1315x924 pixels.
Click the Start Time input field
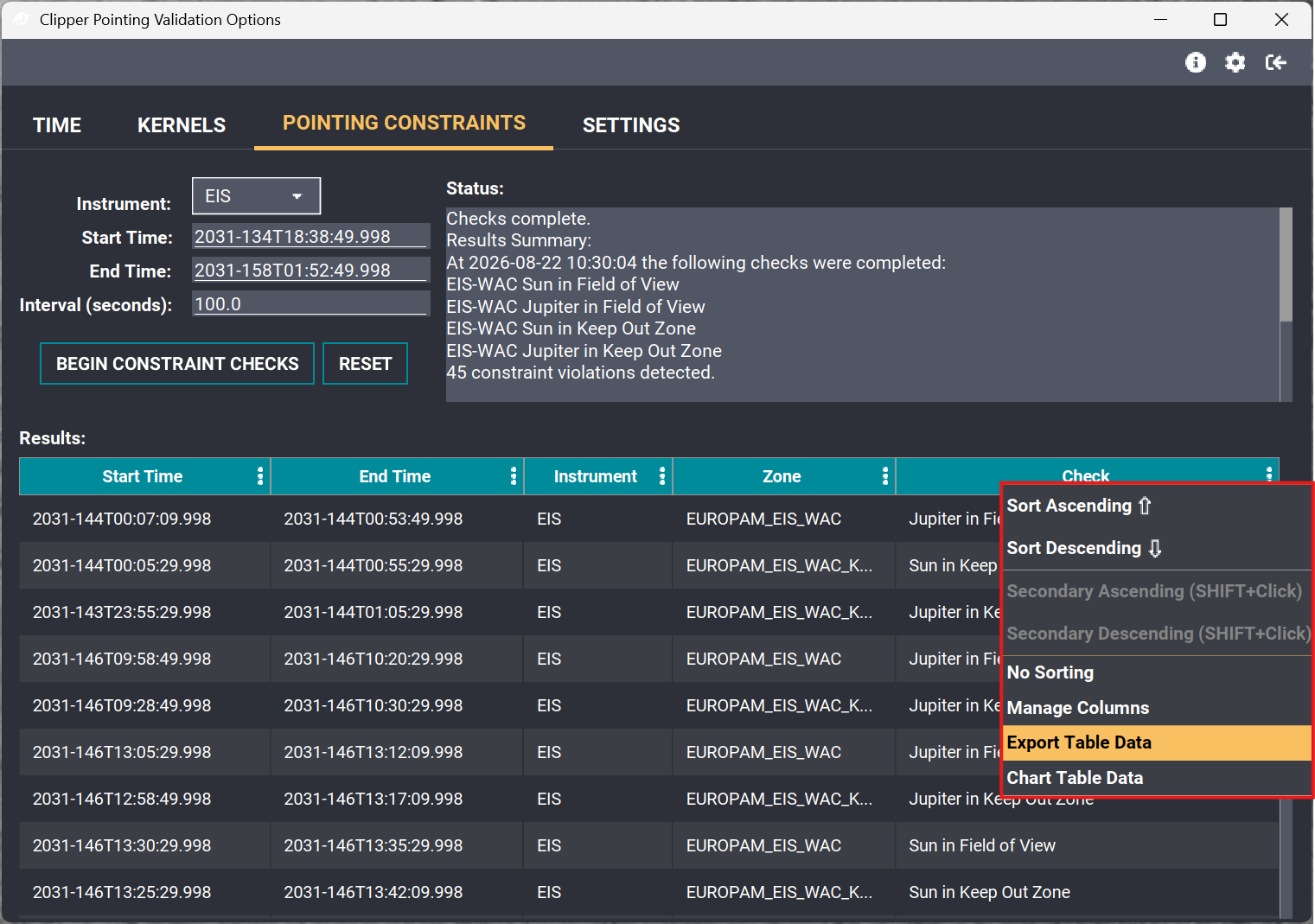click(310, 237)
